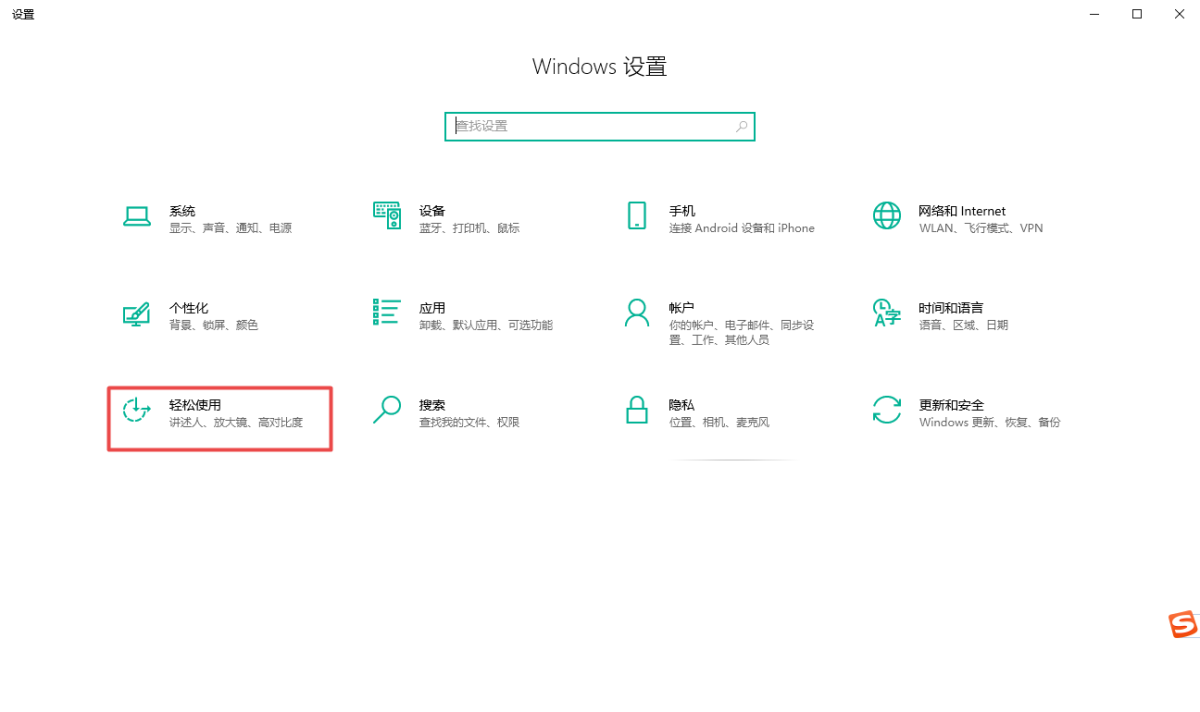
Task: Click the 显示、声音、通知、电源 description
Action: pyautogui.click(x=230, y=228)
